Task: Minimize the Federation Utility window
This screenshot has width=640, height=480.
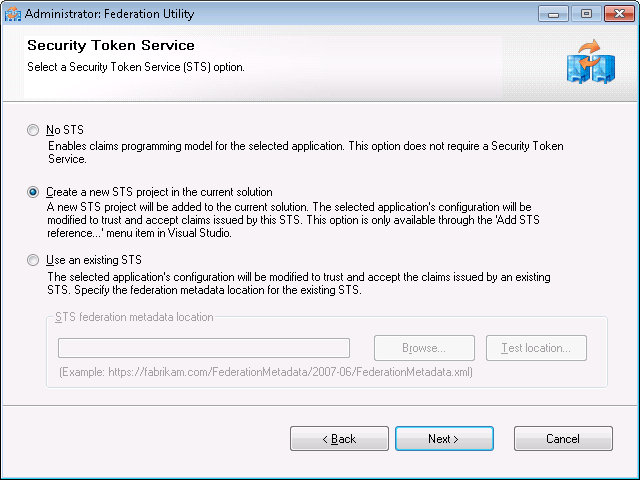Action: [x=556, y=14]
